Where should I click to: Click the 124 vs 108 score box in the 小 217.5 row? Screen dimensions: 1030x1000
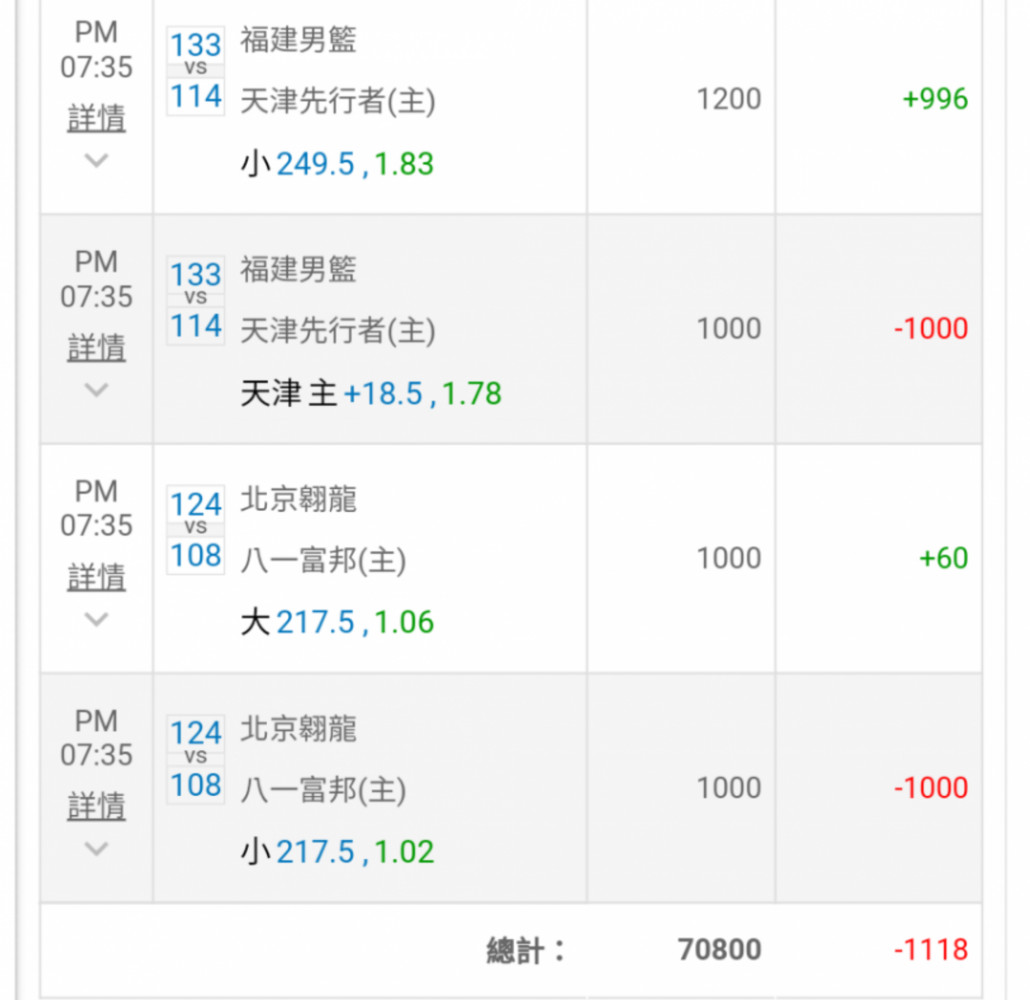coord(196,759)
